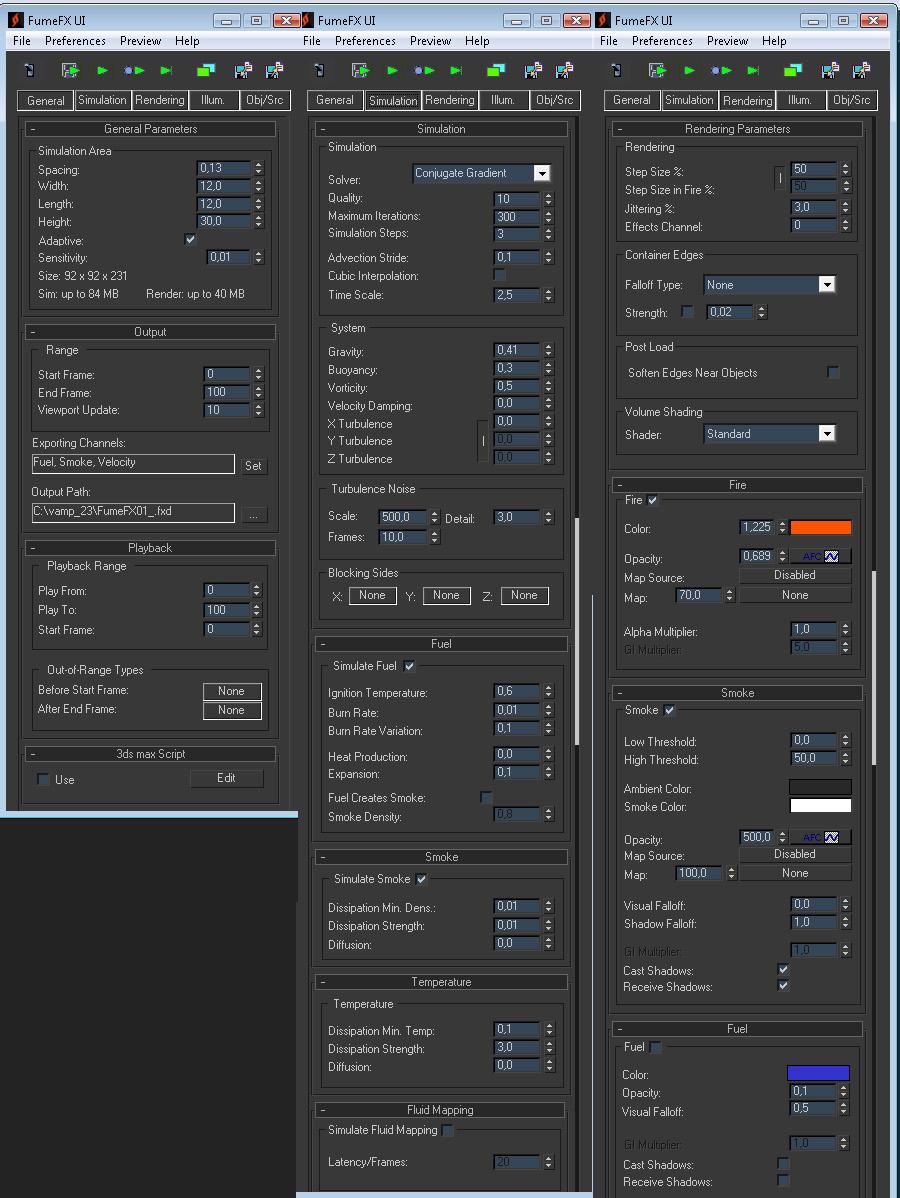Start simulation with green play icon in right window

689,70
